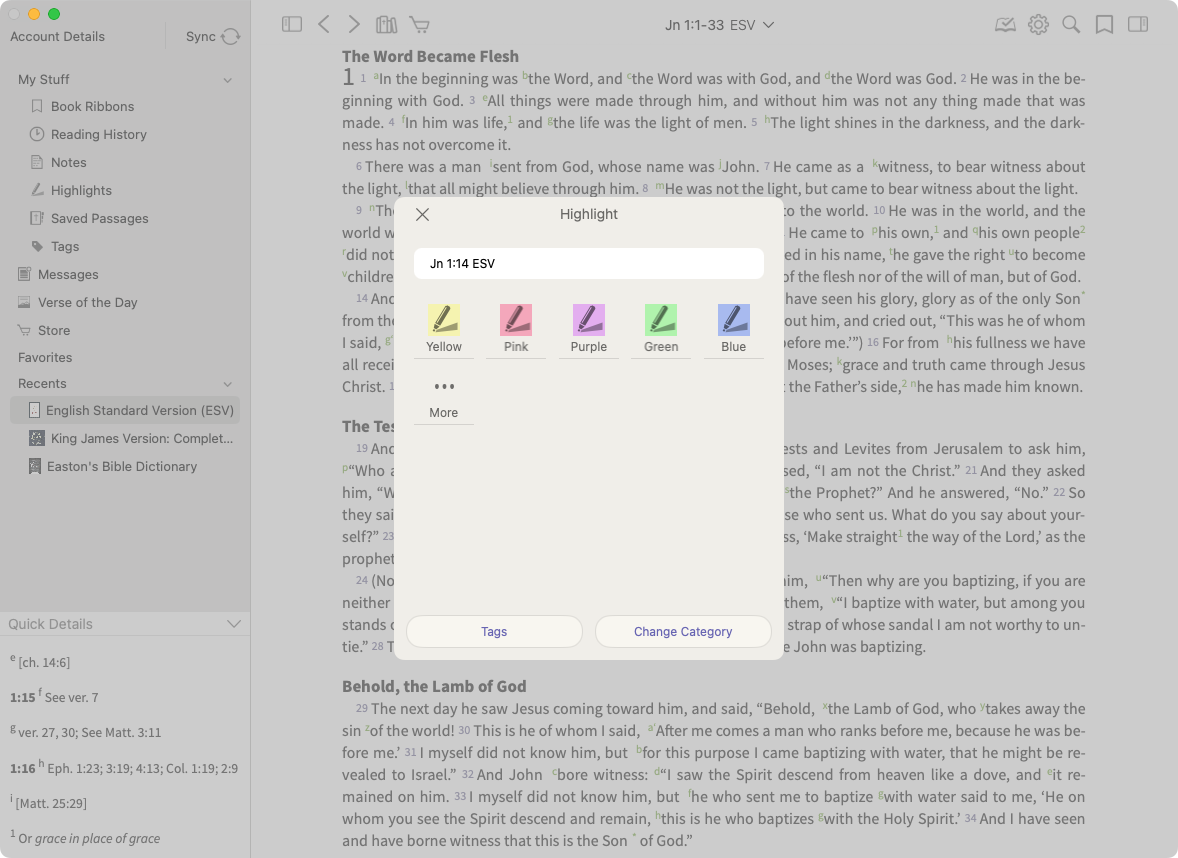The height and width of the screenshot is (858, 1178).
Task: Add a bookmark ribbon icon
Action: (1104, 25)
